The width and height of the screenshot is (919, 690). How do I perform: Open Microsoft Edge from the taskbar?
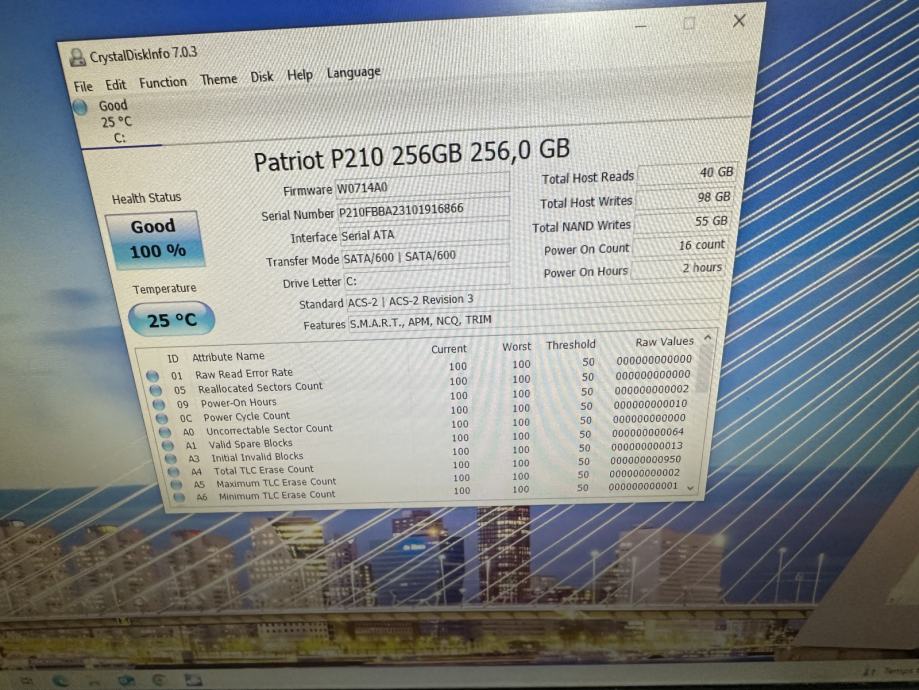point(59,680)
